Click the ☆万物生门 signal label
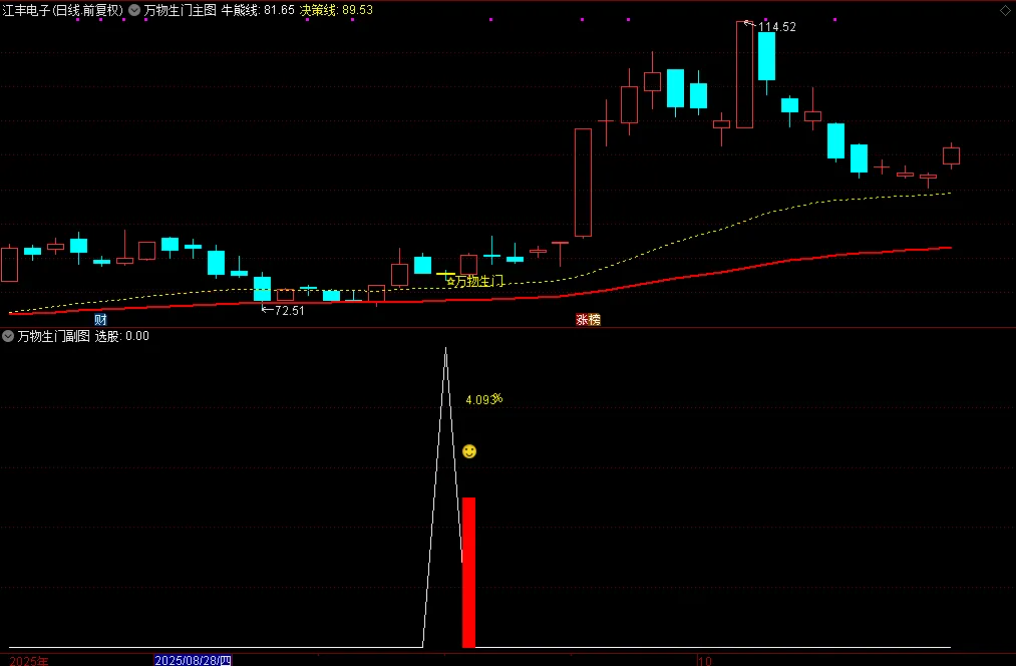Screen dimensions: 1016x666 point(475,281)
